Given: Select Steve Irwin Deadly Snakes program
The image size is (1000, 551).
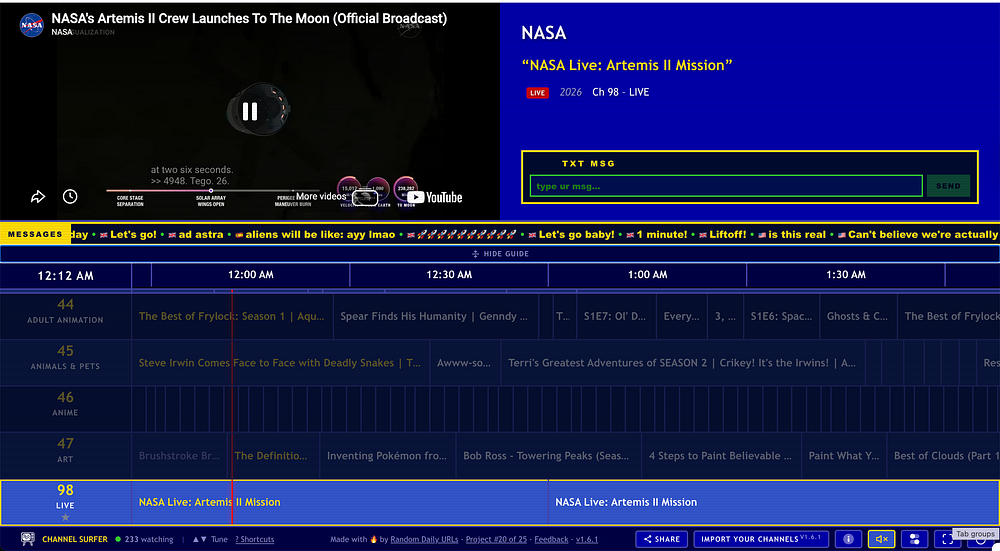Looking at the screenshot, I should tap(280, 363).
